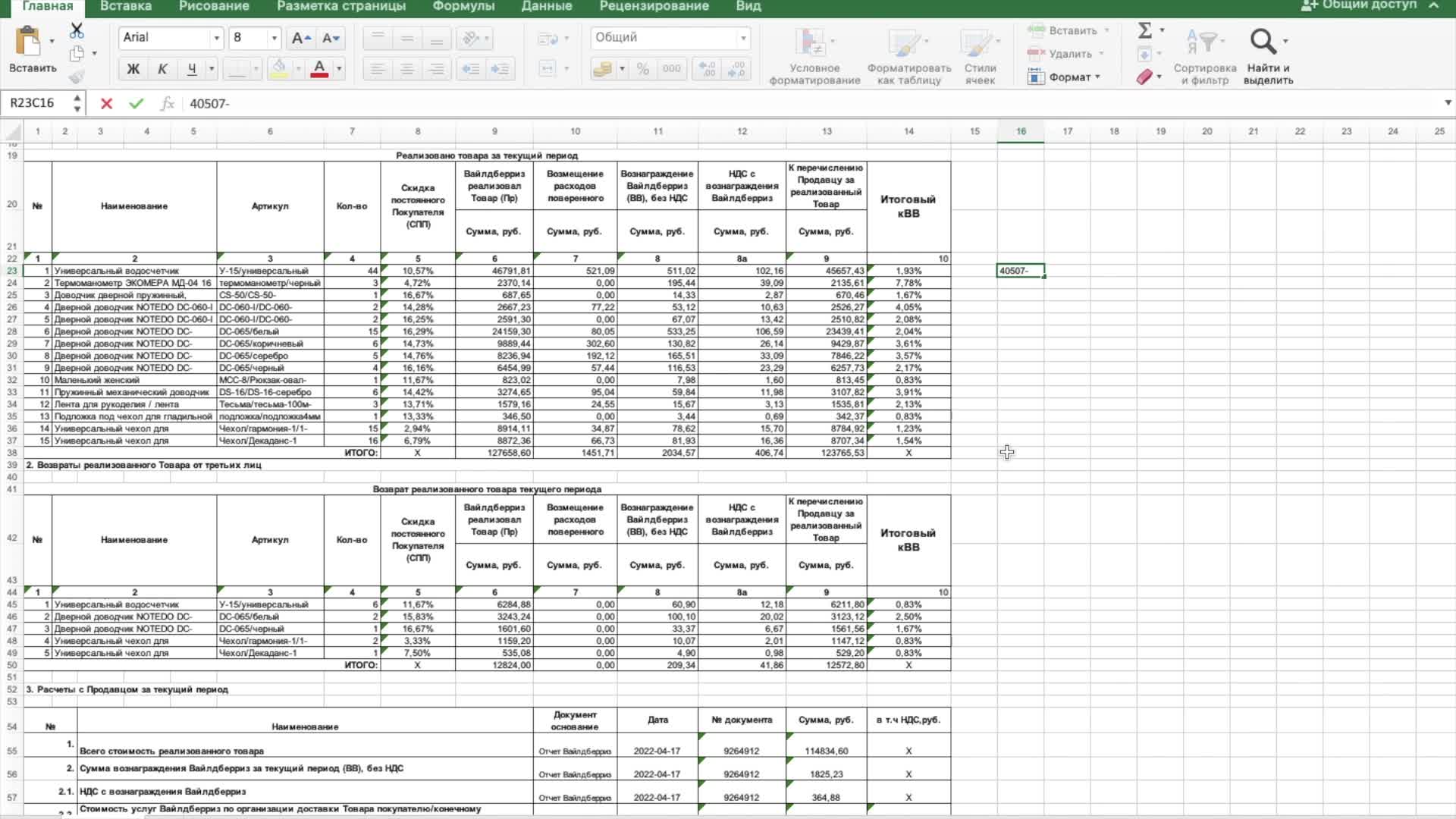
Task: Cancel the formula bar entry with the red X
Action: [106, 104]
